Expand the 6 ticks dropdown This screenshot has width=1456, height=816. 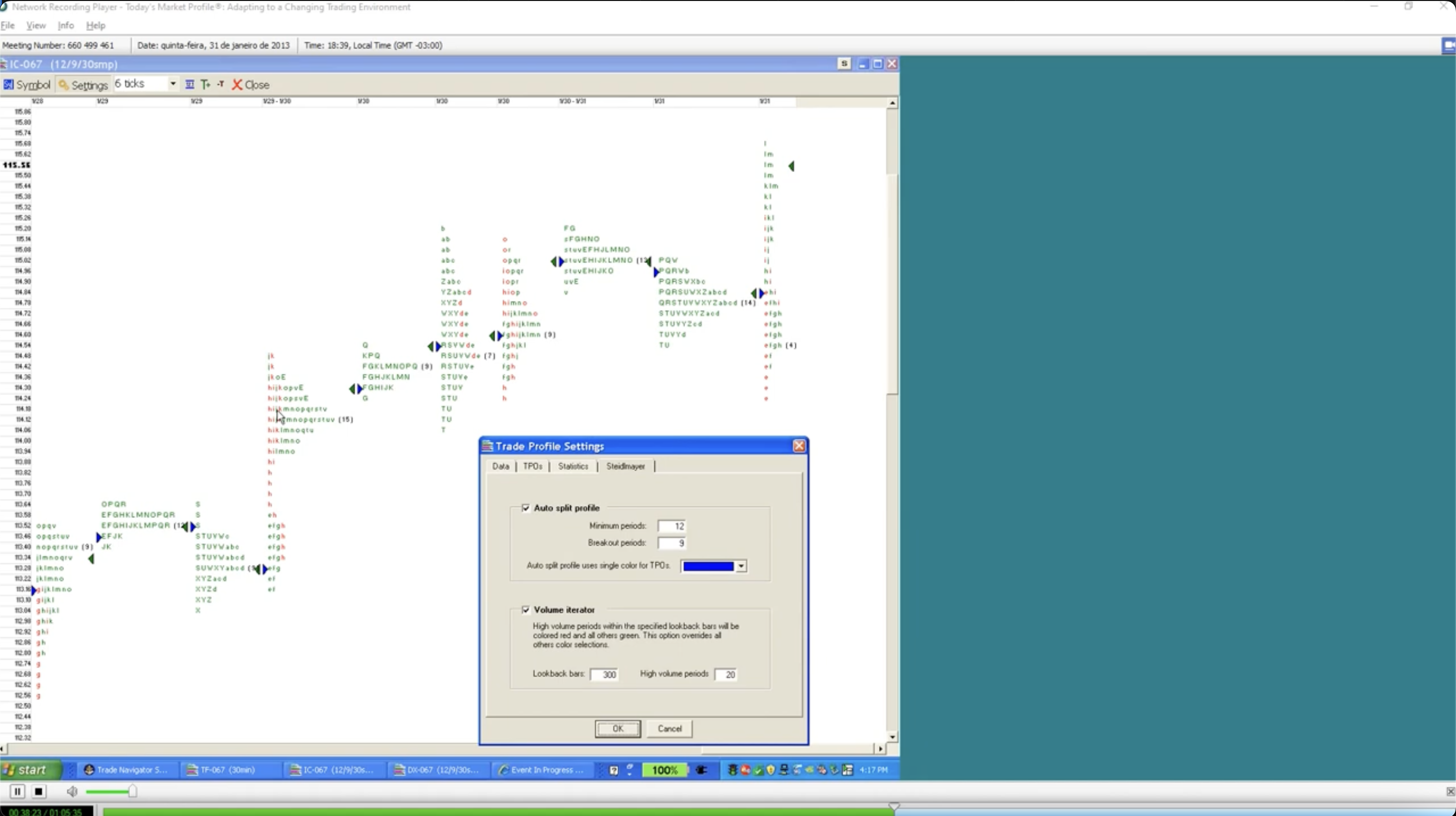(x=173, y=84)
